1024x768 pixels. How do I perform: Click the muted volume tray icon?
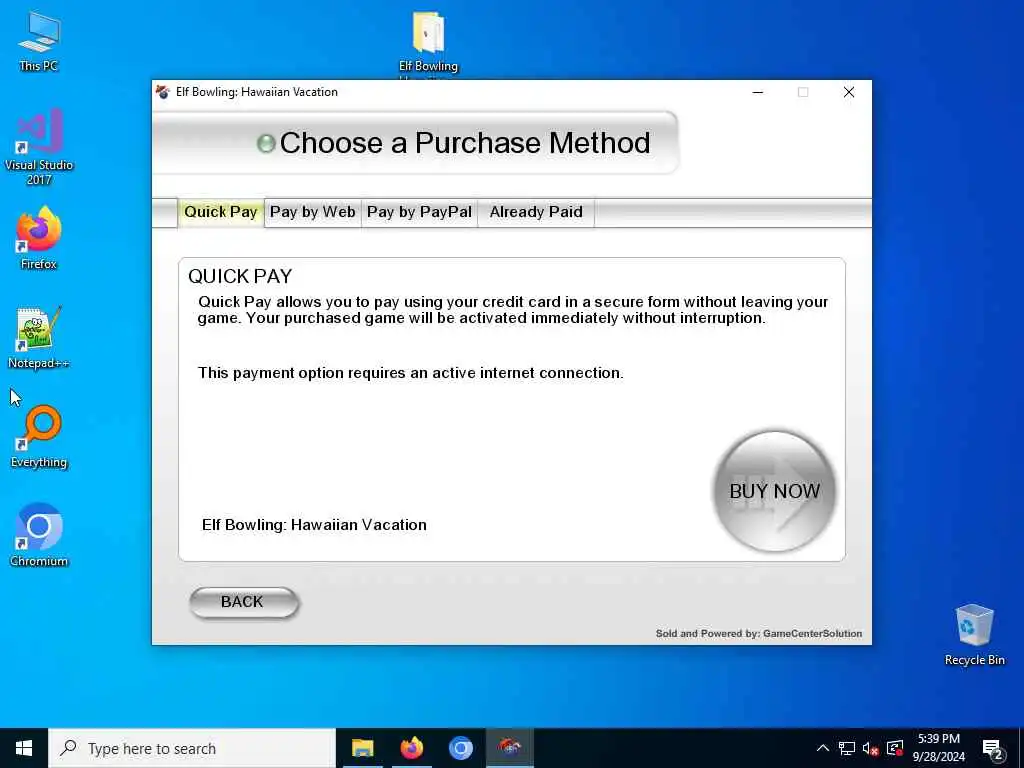[870, 748]
